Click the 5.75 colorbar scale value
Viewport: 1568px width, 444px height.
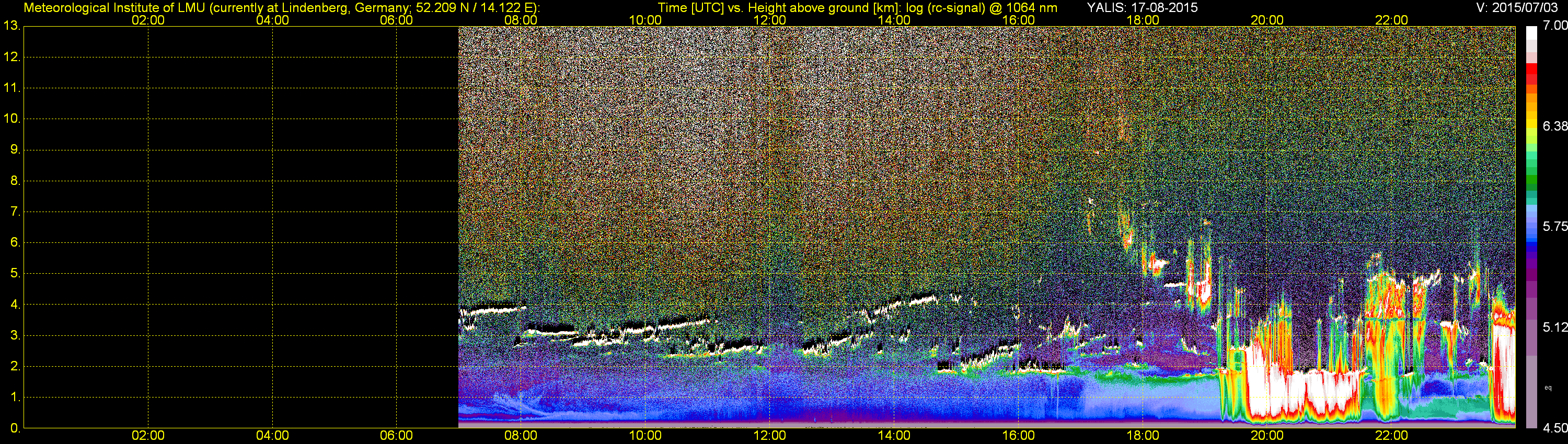1554,226
